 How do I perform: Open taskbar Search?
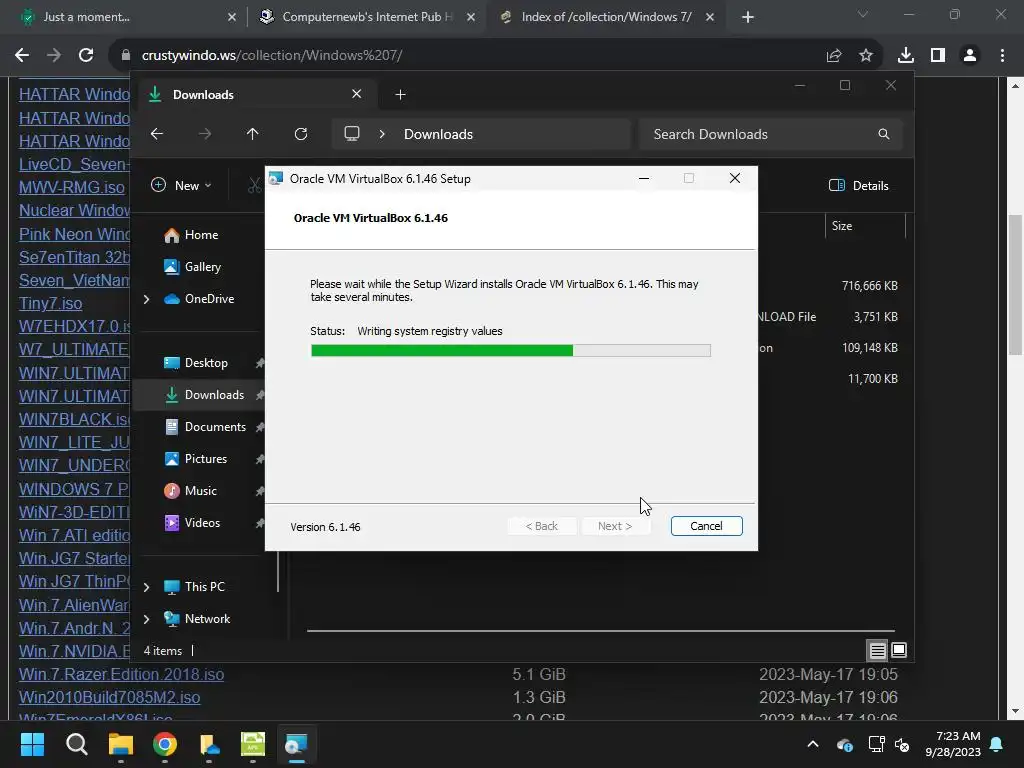(x=76, y=744)
